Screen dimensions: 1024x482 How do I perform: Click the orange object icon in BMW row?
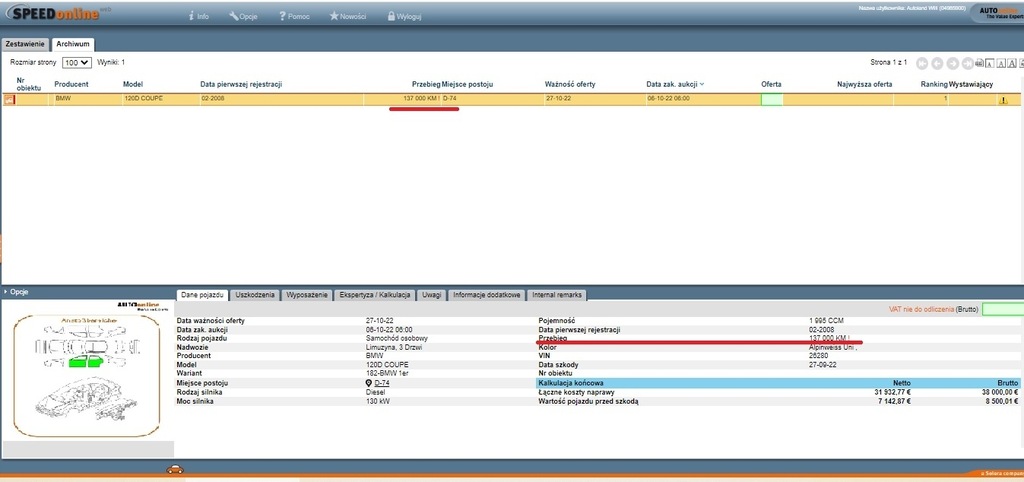[x=11, y=100]
